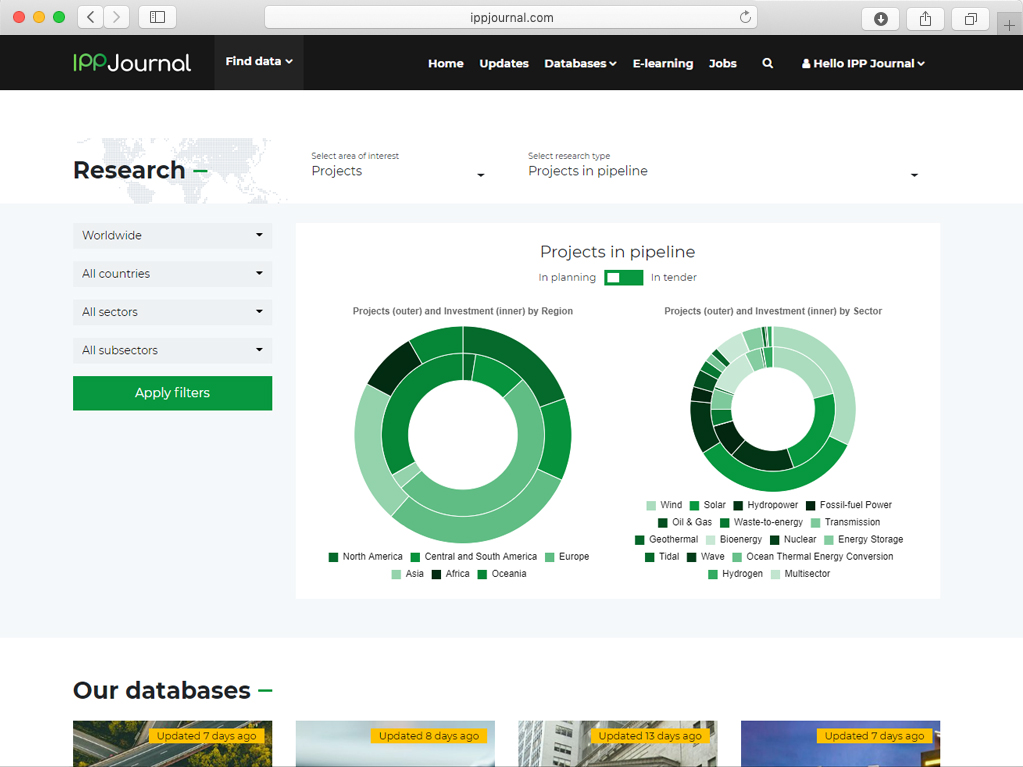Expand the All sectors dropdown

pyautogui.click(x=172, y=312)
